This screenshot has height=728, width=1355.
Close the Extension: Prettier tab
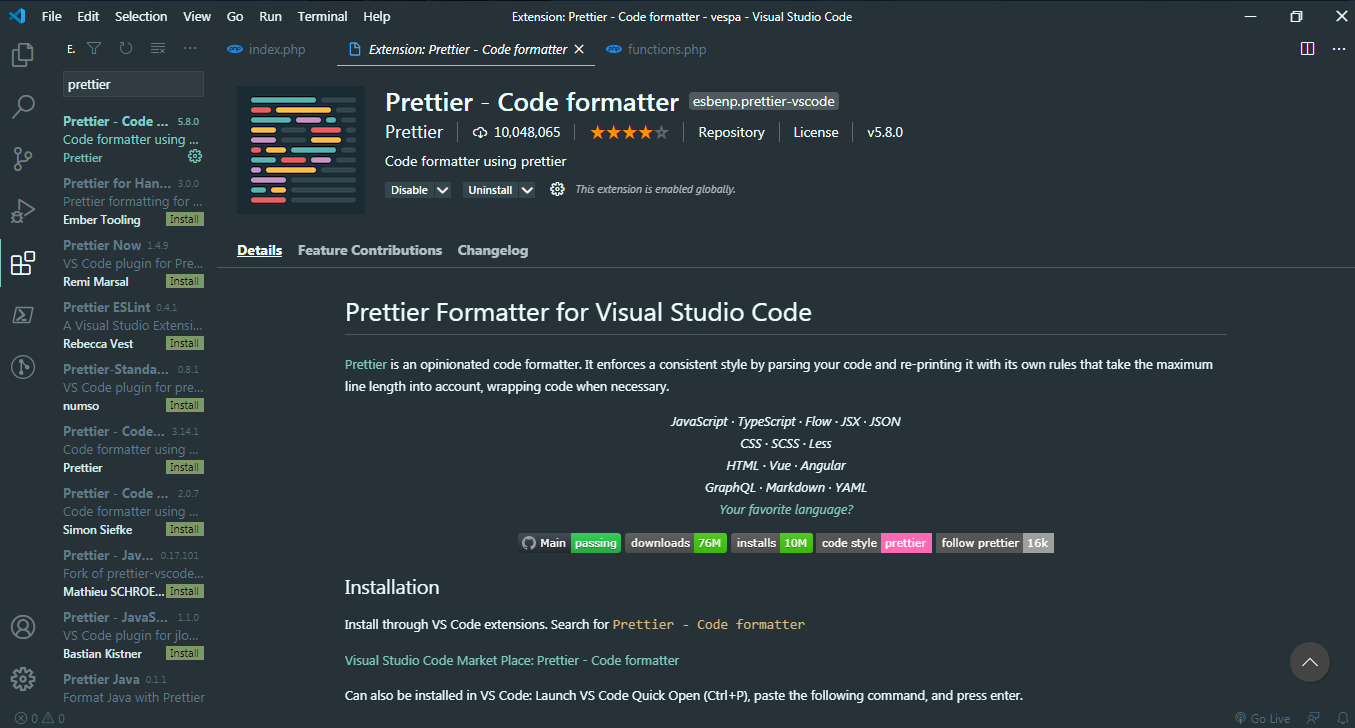click(579, 49)
